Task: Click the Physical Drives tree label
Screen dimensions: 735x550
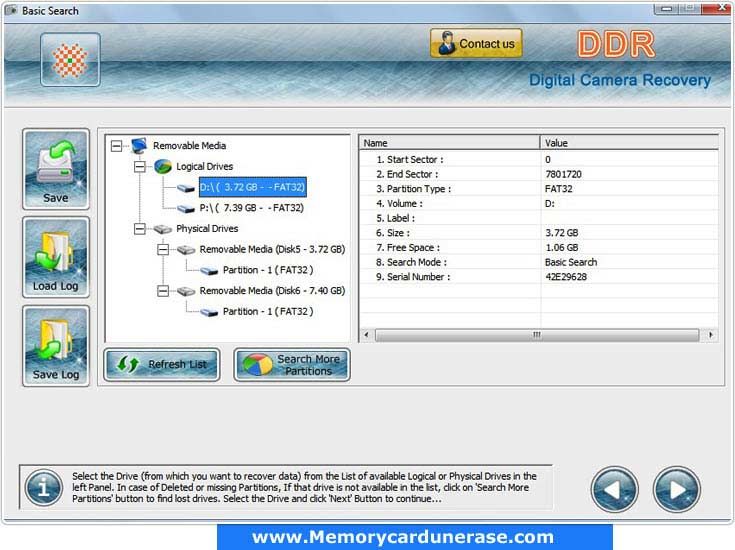Action: [x=207, y=229]
